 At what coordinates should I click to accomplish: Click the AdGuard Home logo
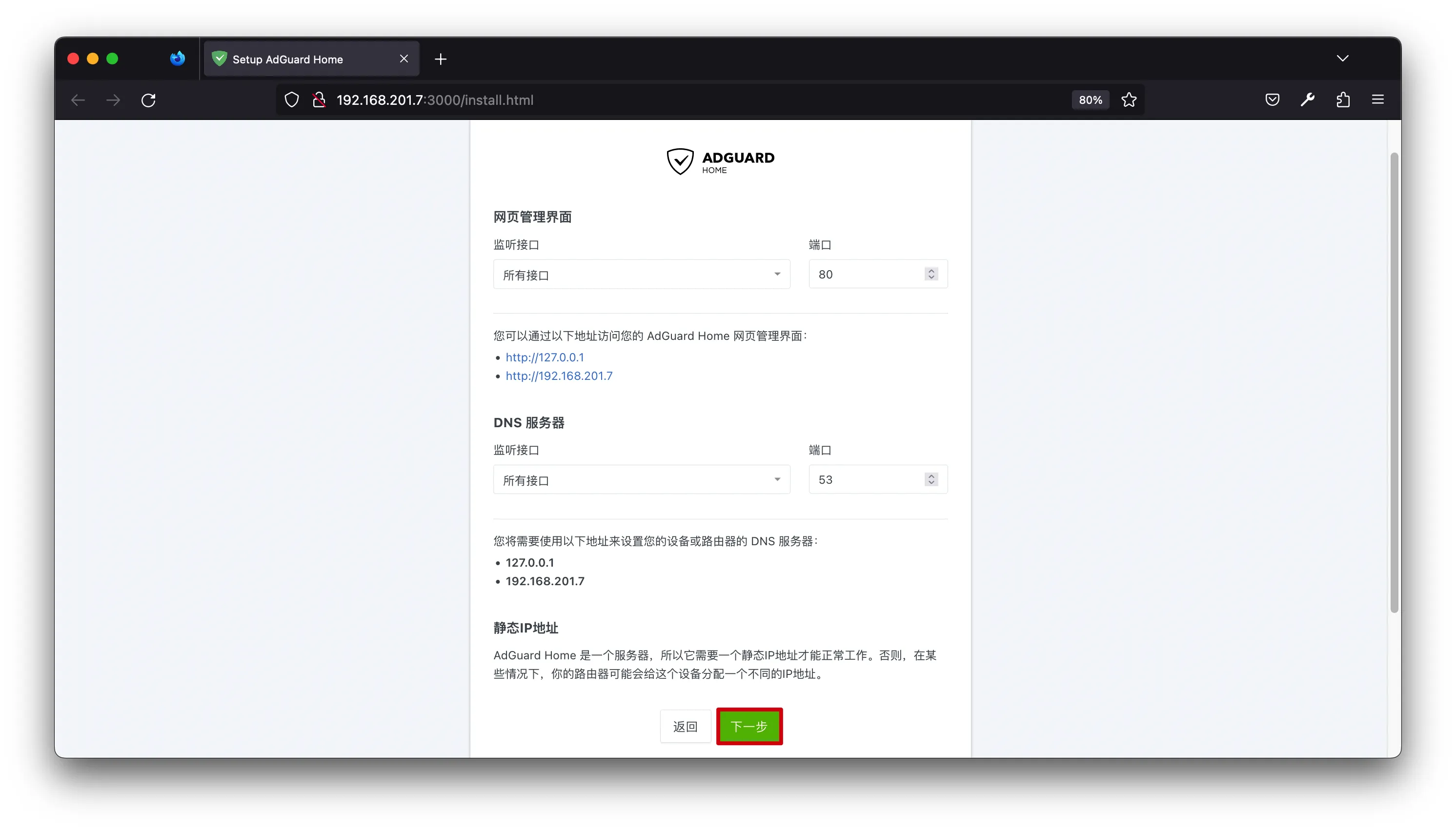click(x=720, y=162)
